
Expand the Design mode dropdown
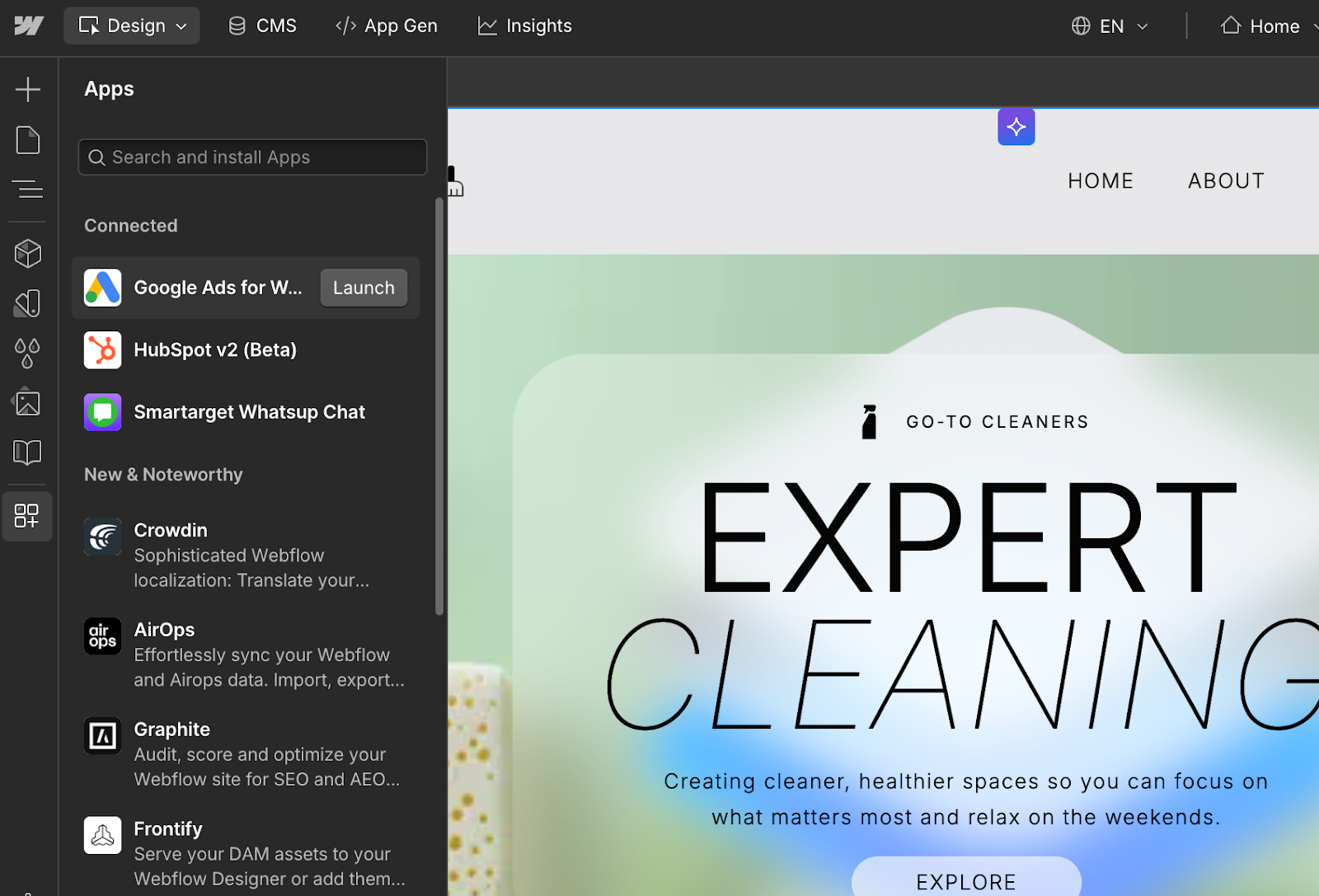[132, 26]
